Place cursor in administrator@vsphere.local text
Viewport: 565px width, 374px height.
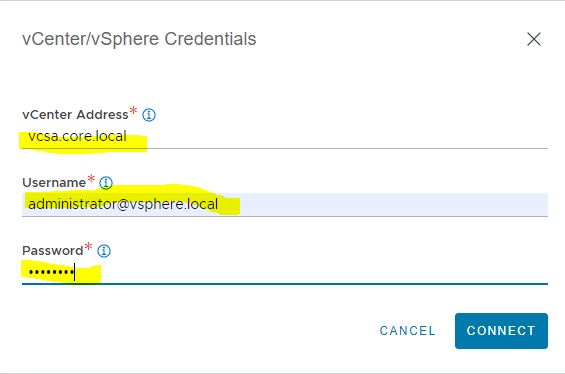pos(123,204)
